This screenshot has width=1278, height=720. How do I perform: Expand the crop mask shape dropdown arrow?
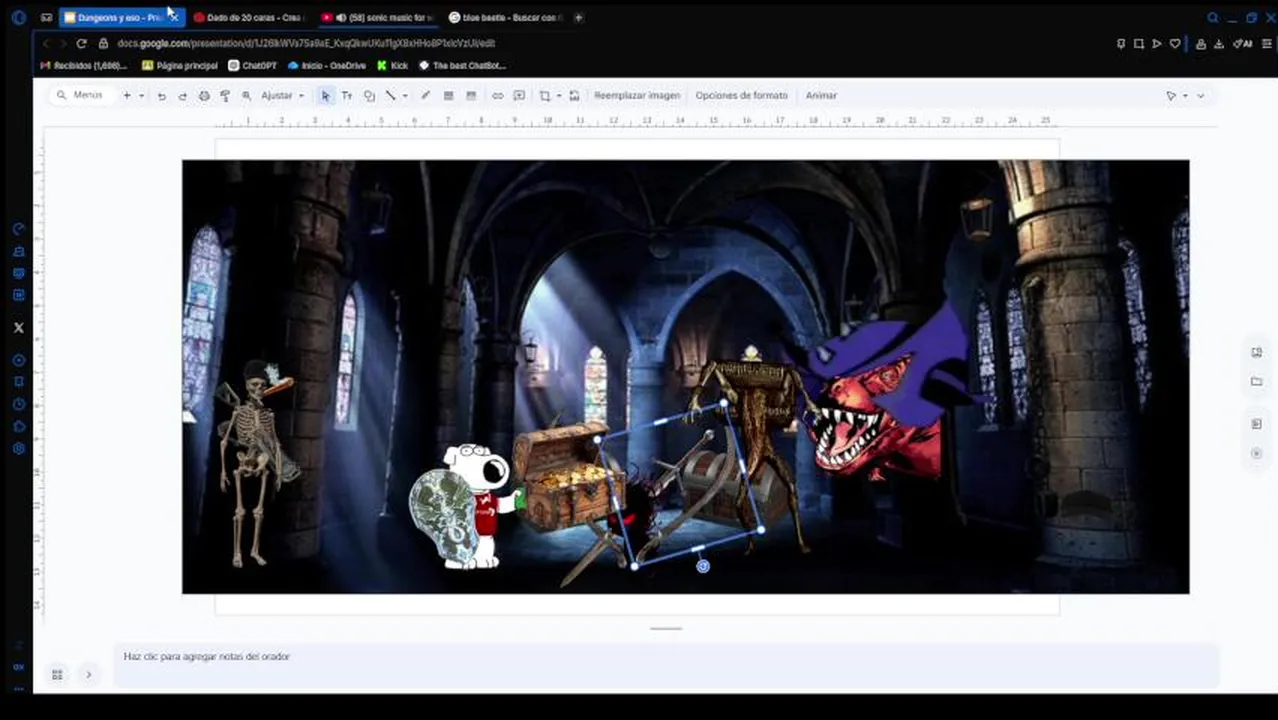559,96
